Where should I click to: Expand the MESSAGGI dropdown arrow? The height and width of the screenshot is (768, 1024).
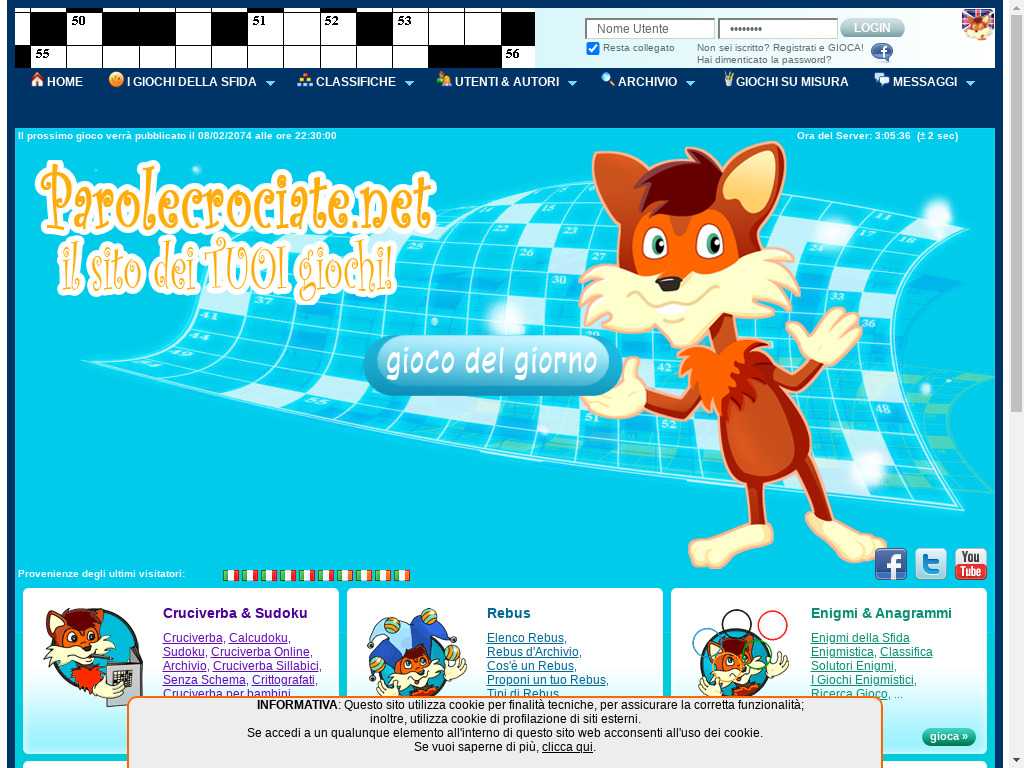tap(970, 83)
